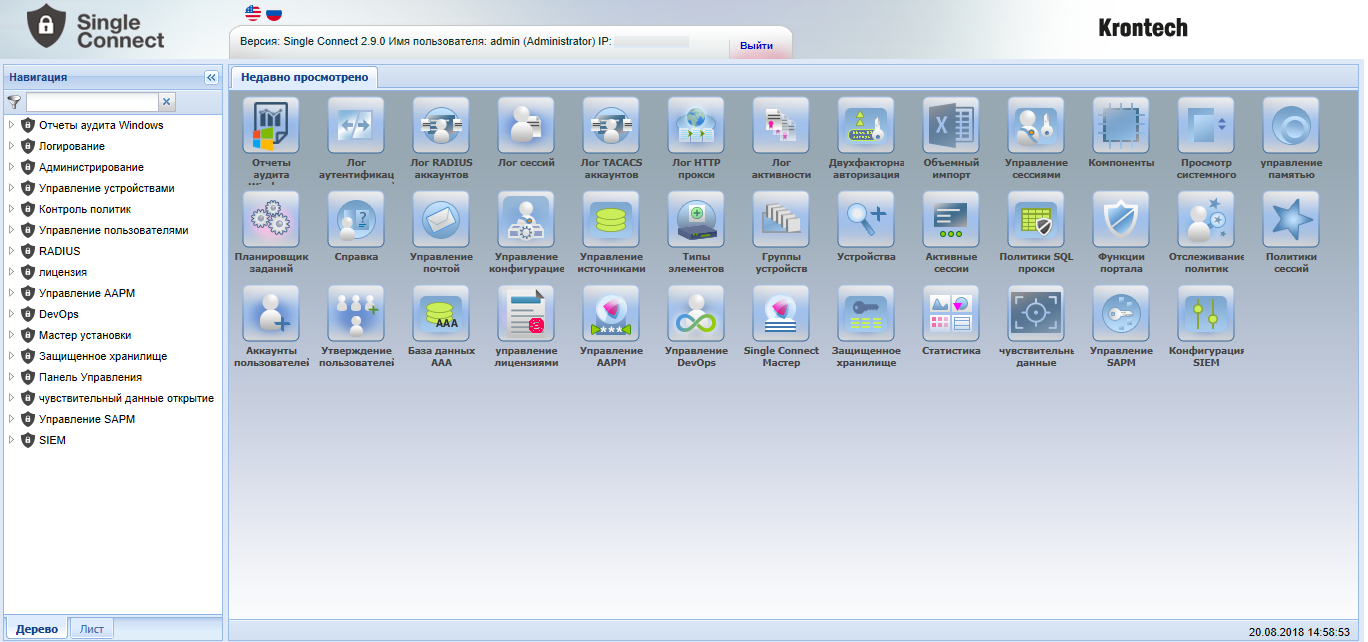
Task: Clear the navigation filter field
Action: point(167,101)
